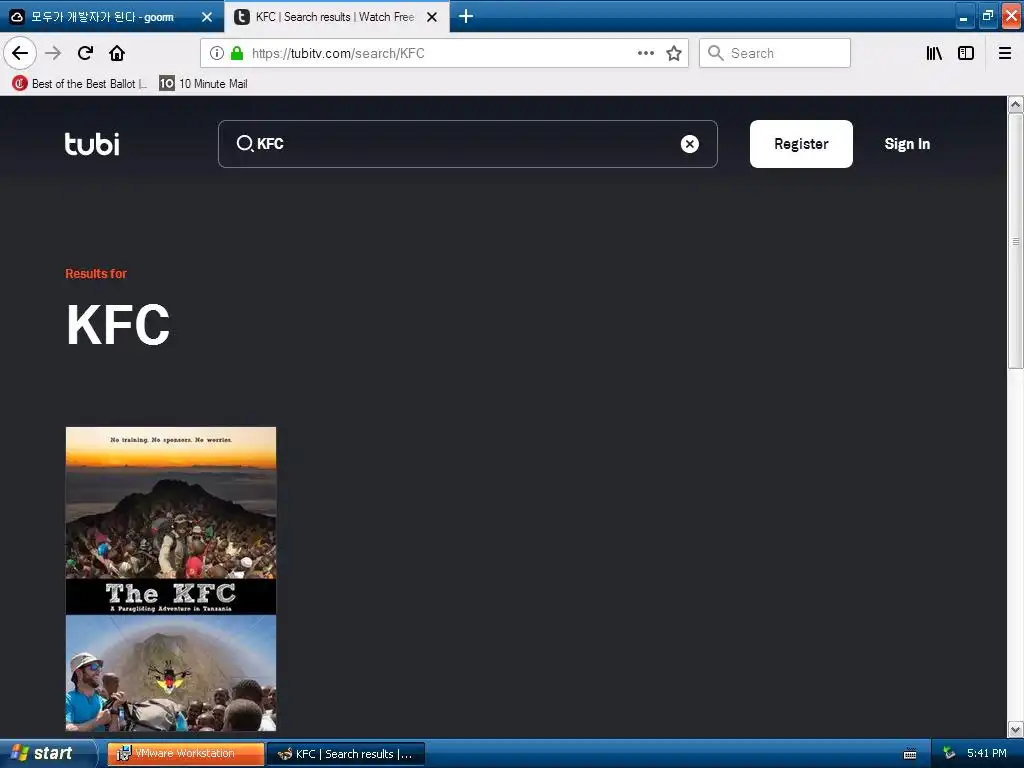Toggle the browser sidebar view
The image size is (1024, 768).
(966, 53)
